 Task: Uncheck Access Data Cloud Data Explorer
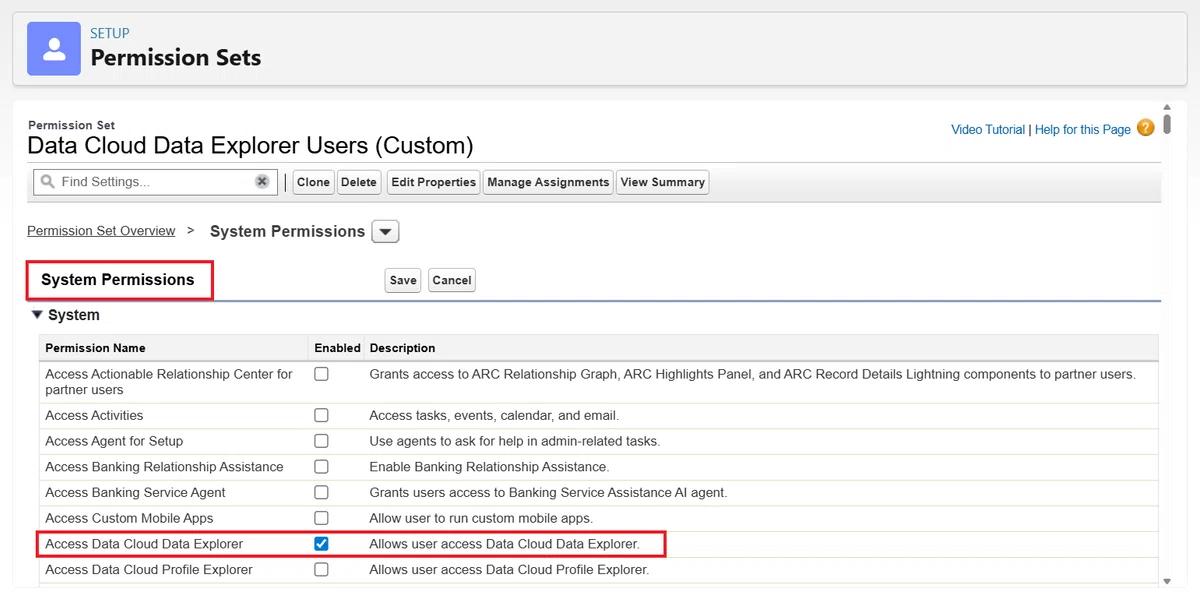[x=321, y=544]
